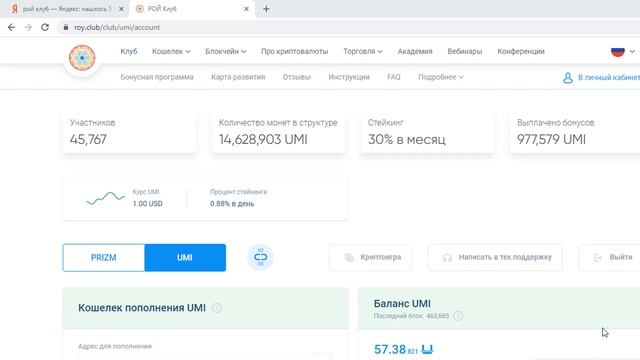Click the browser back arrow

pyautogui.click(x=11, y=27)
